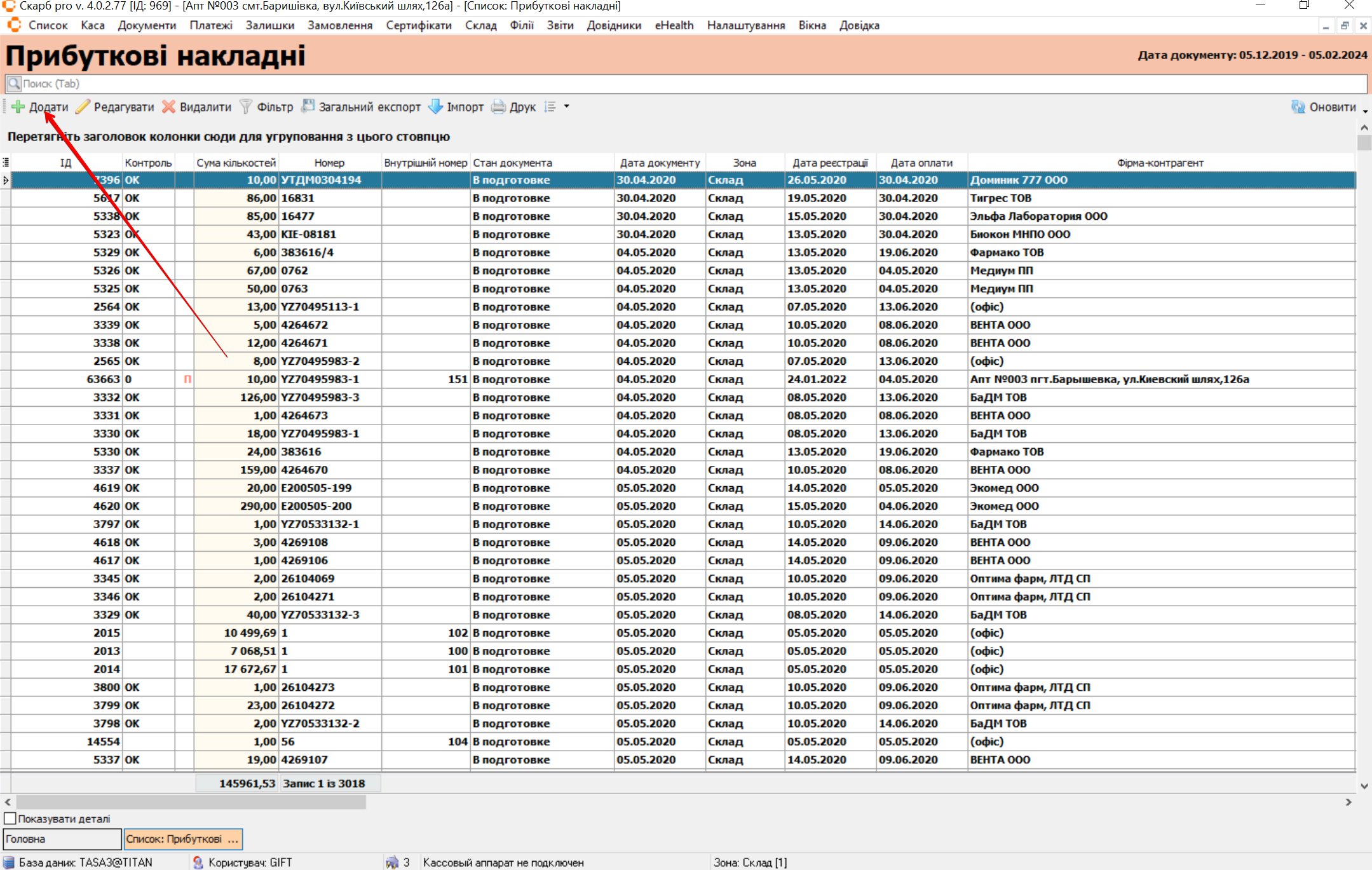Open dropdown arrow next to list layout icon
Image resolution: width=1372 pixels, height=870 pixels.
566,107
